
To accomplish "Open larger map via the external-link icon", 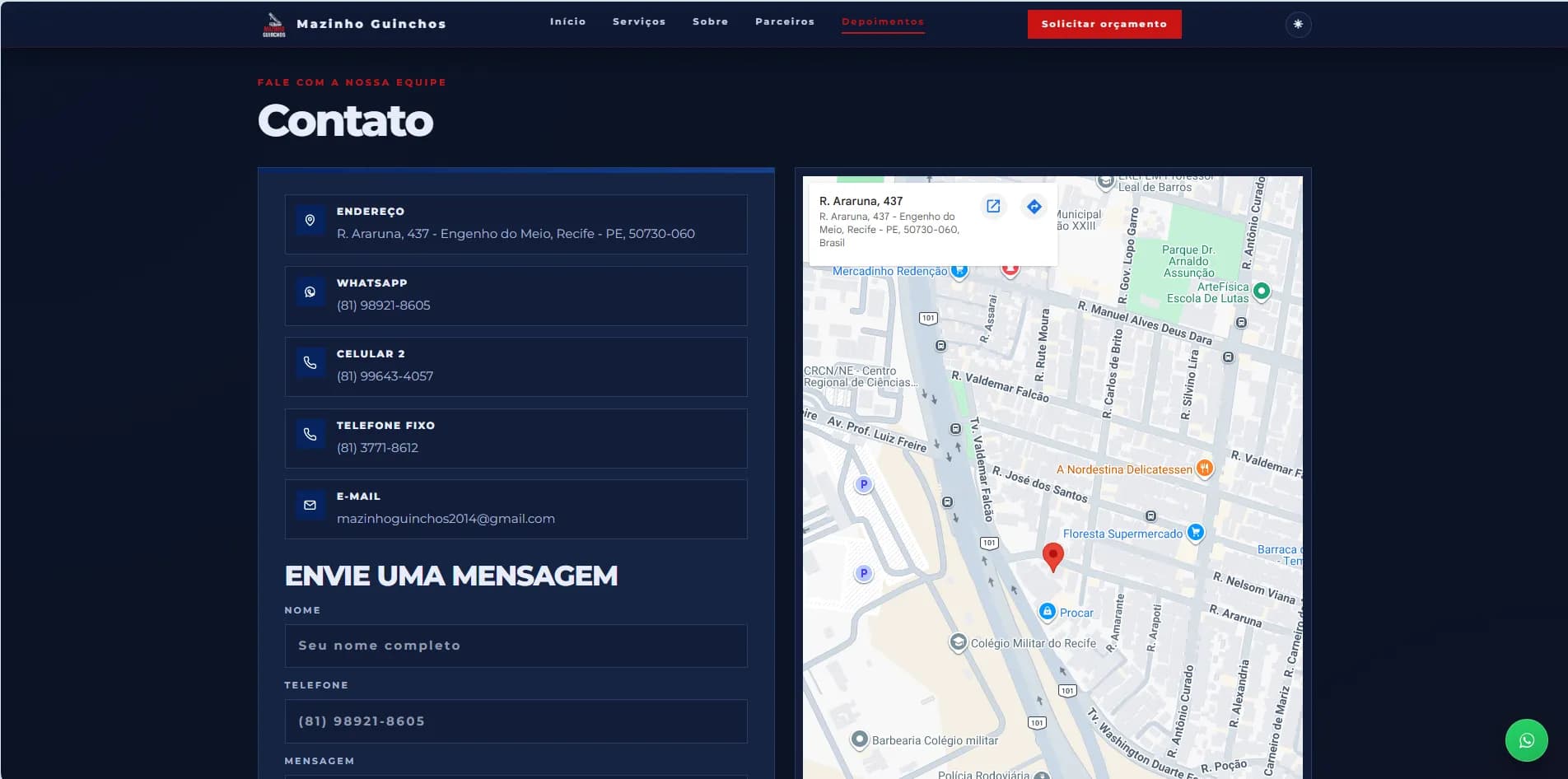I will tap(993, 206).
